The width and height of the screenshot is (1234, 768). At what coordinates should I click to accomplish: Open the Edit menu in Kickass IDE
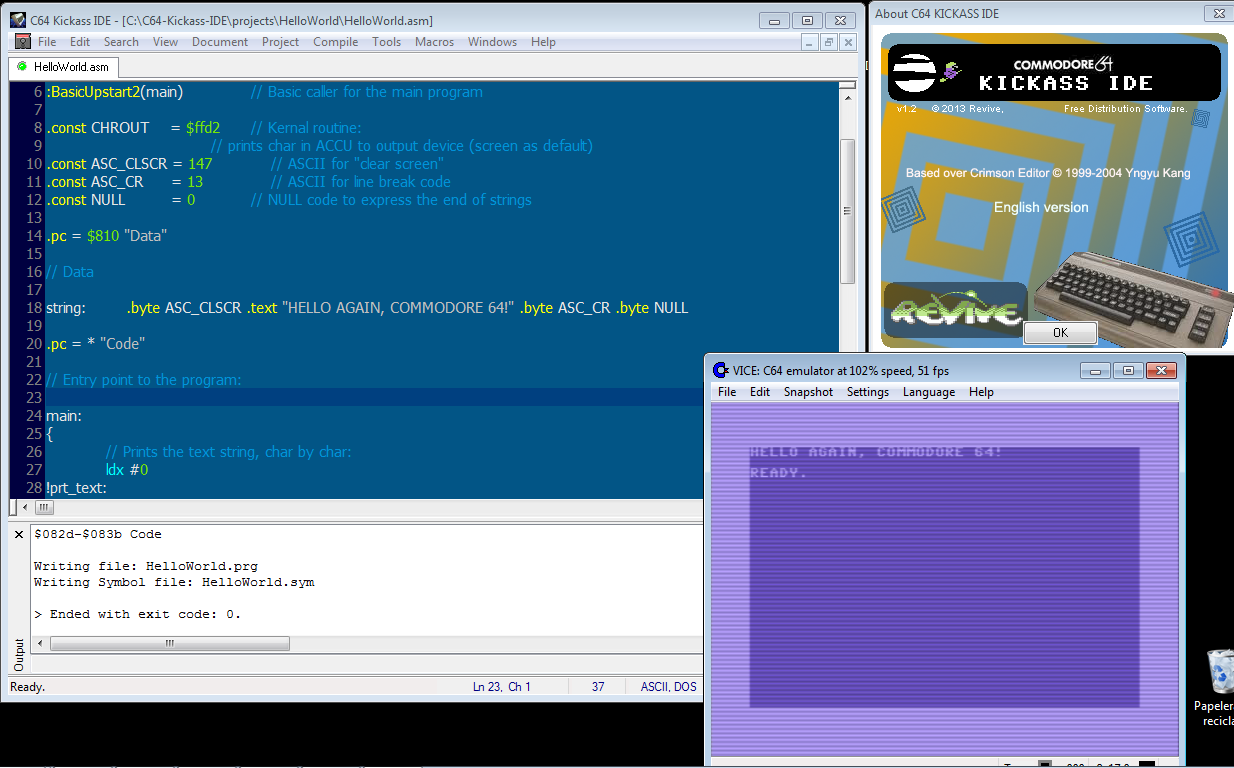80,42
